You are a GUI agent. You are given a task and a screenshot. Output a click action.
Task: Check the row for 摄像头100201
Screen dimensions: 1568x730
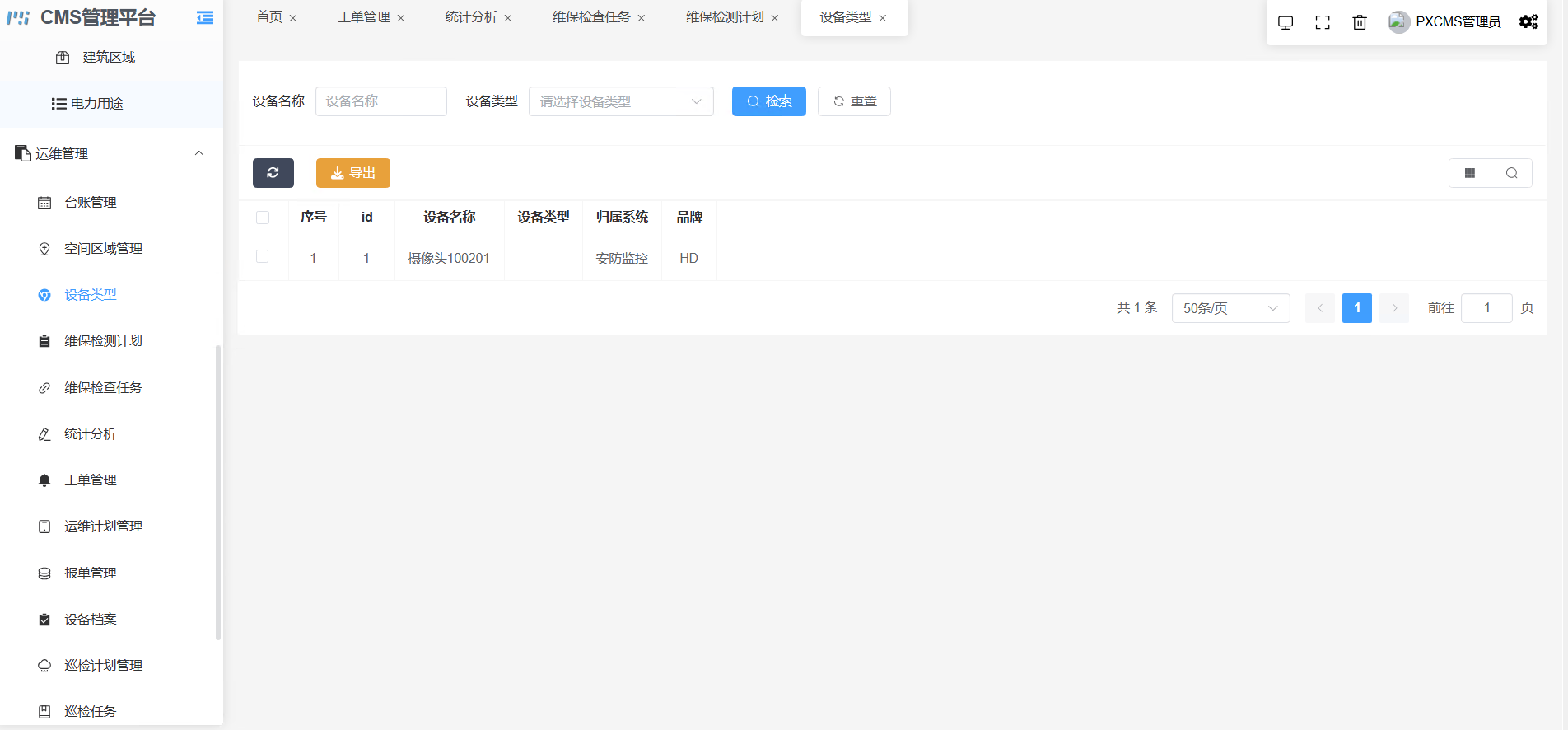263,257
